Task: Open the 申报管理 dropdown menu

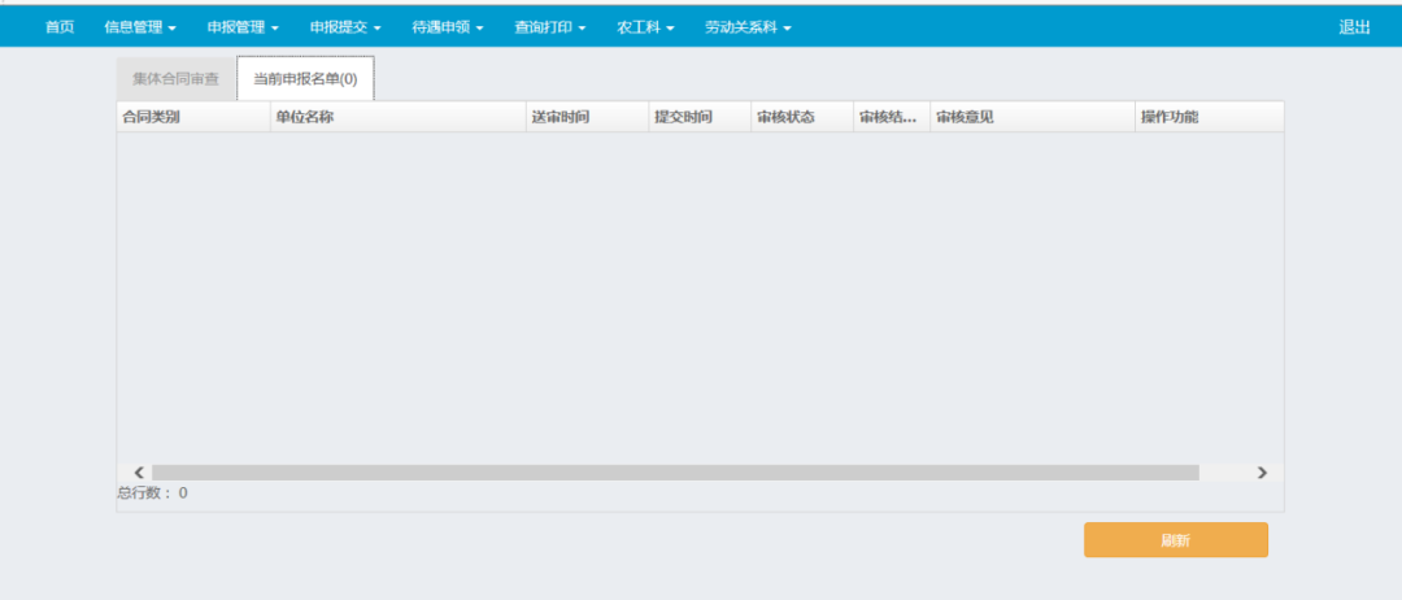Action: pos(243,28)
